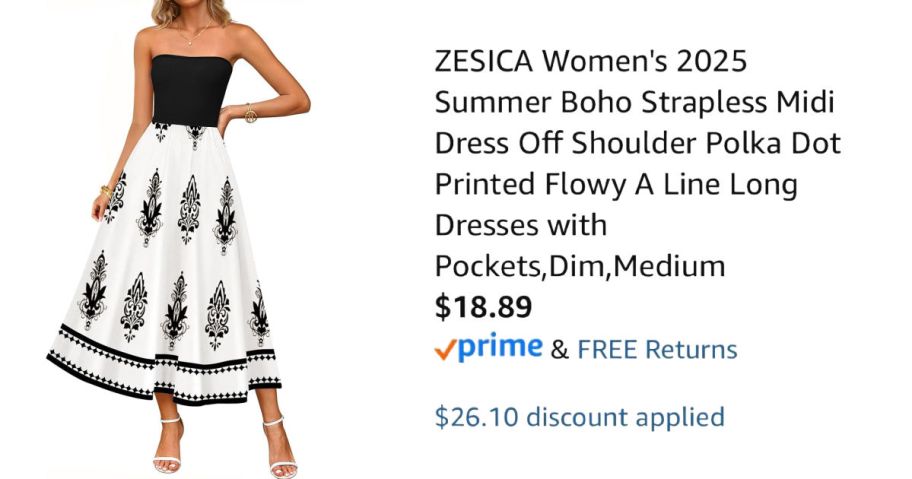Click the product title line 'Summer Boho Strapless Midi'

coord(634,102)
